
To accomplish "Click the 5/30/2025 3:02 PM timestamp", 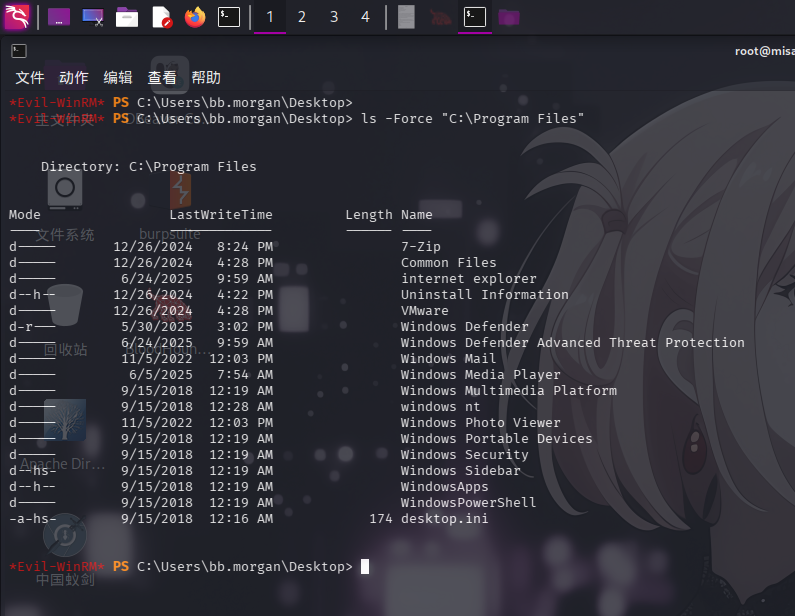I will coord(197,327).
